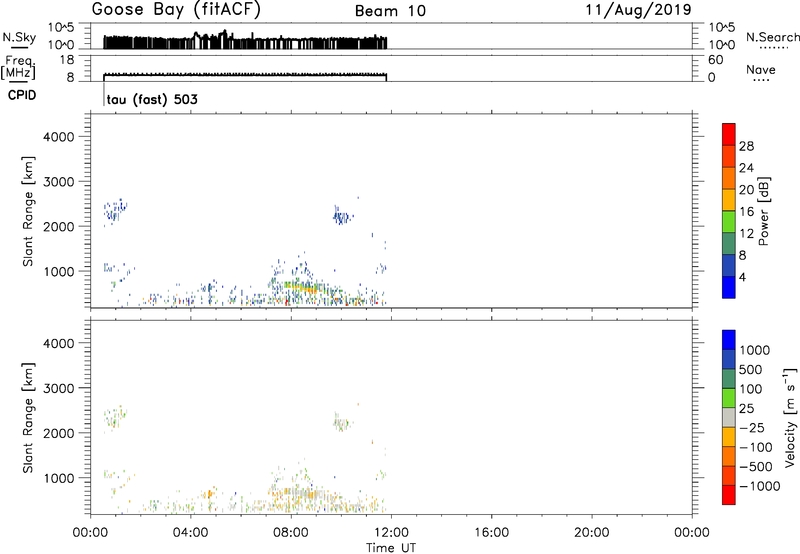Click the Nave legend label
Screen dimensions: 800x554
(761, 69)
